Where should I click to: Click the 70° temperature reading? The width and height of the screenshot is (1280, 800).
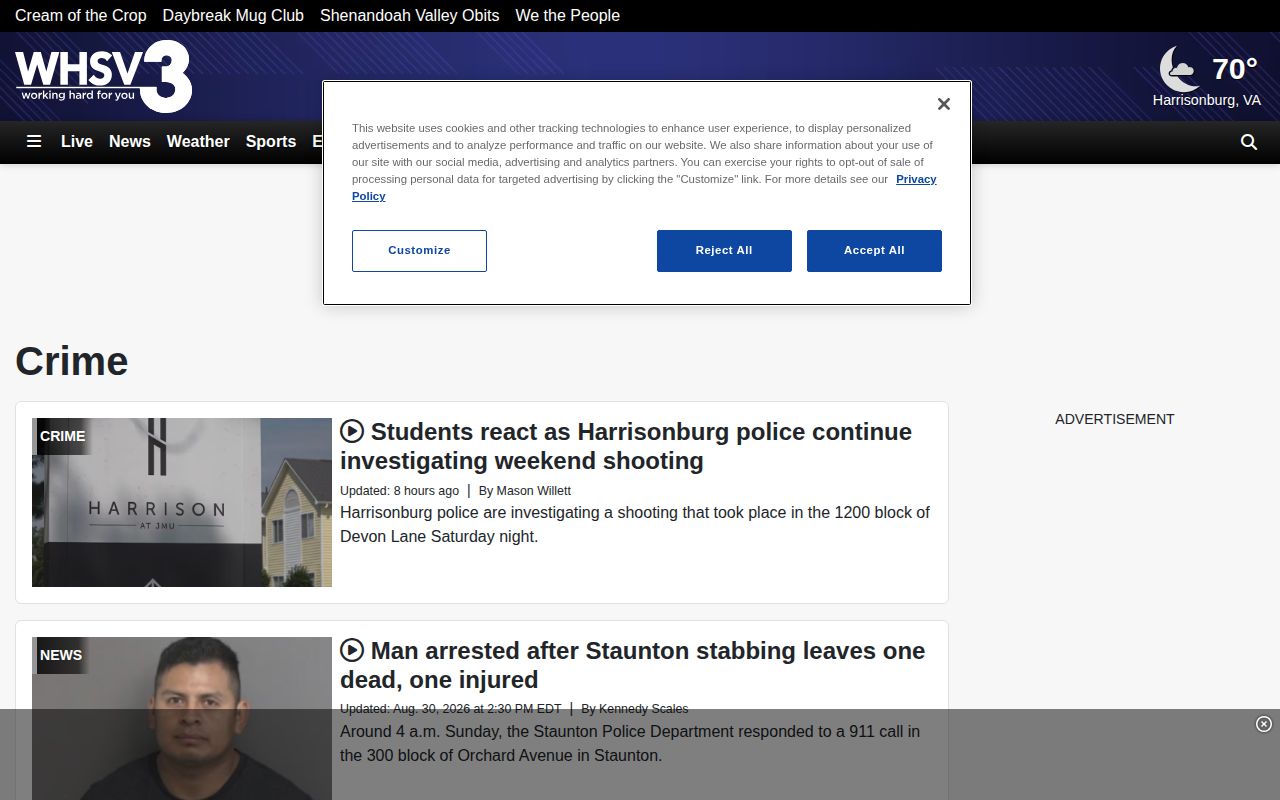click(x=1235, y=69)
